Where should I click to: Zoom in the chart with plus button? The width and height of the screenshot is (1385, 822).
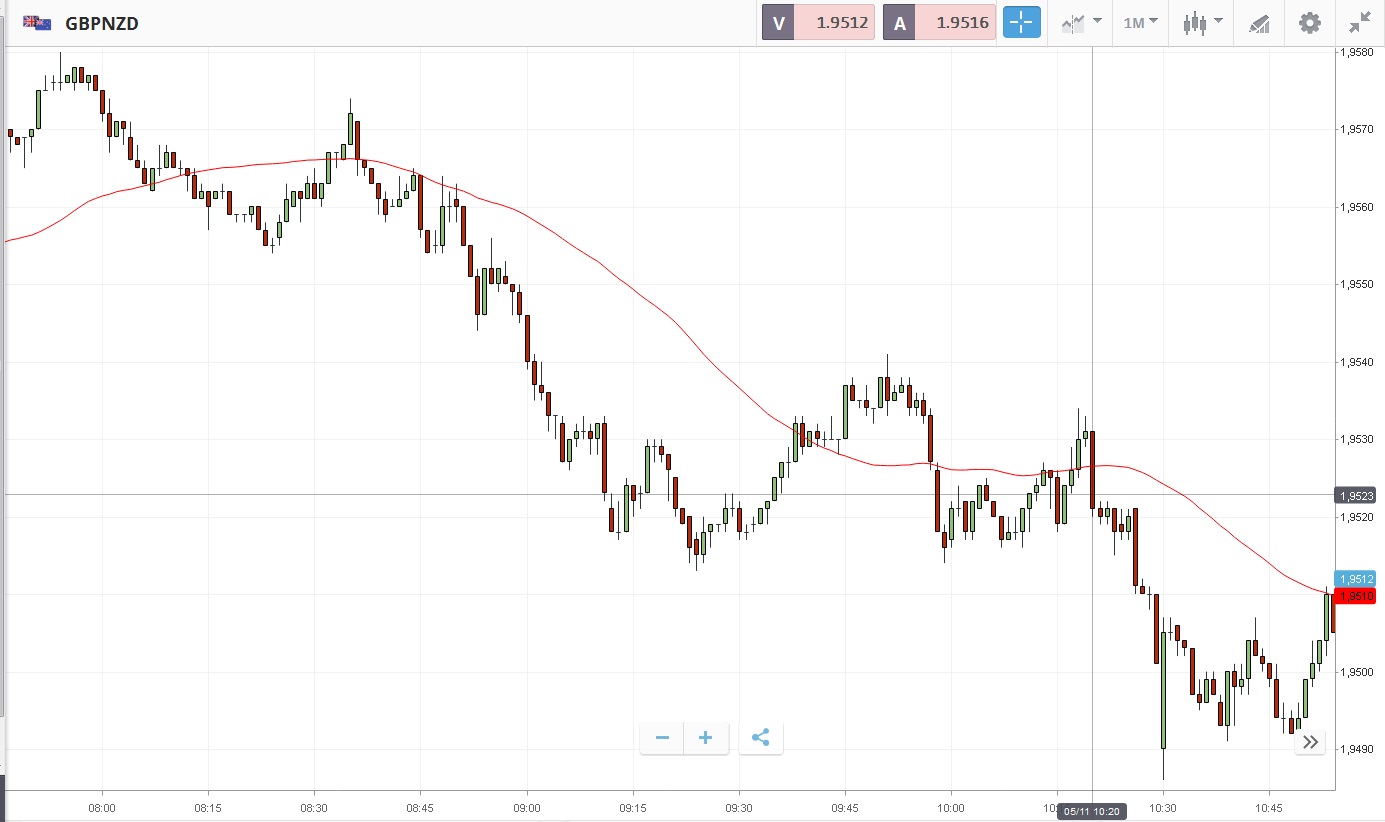[706, 738]
